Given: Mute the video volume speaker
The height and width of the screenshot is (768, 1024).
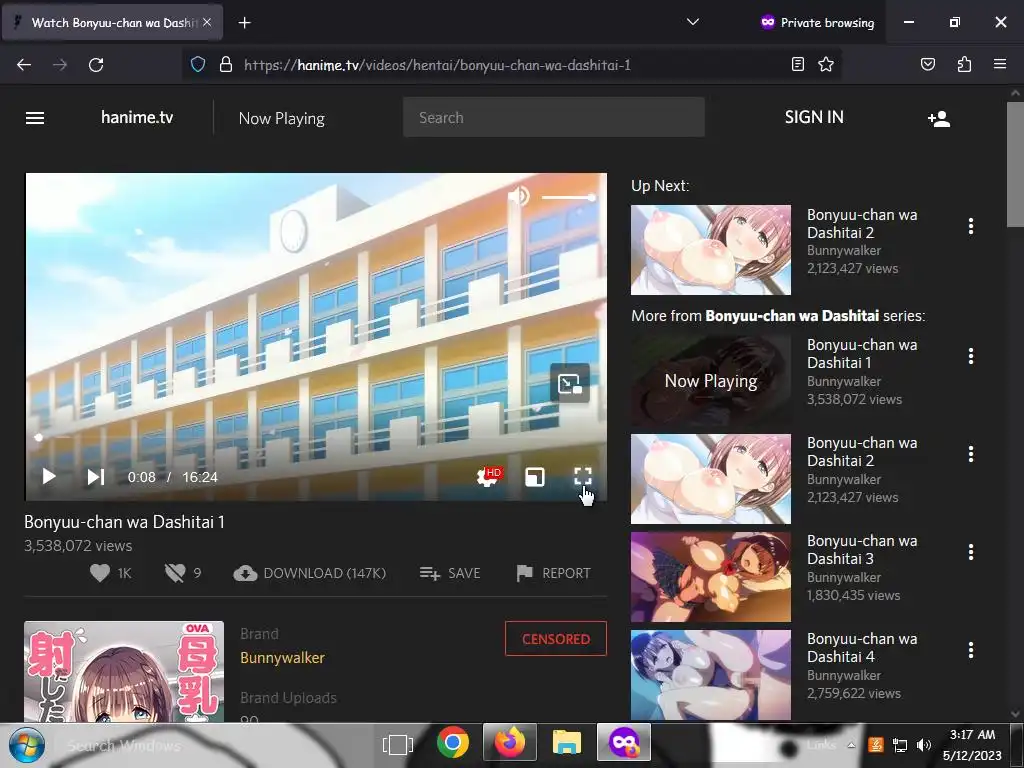Looking at the screenshot, I should click(519, 196).
